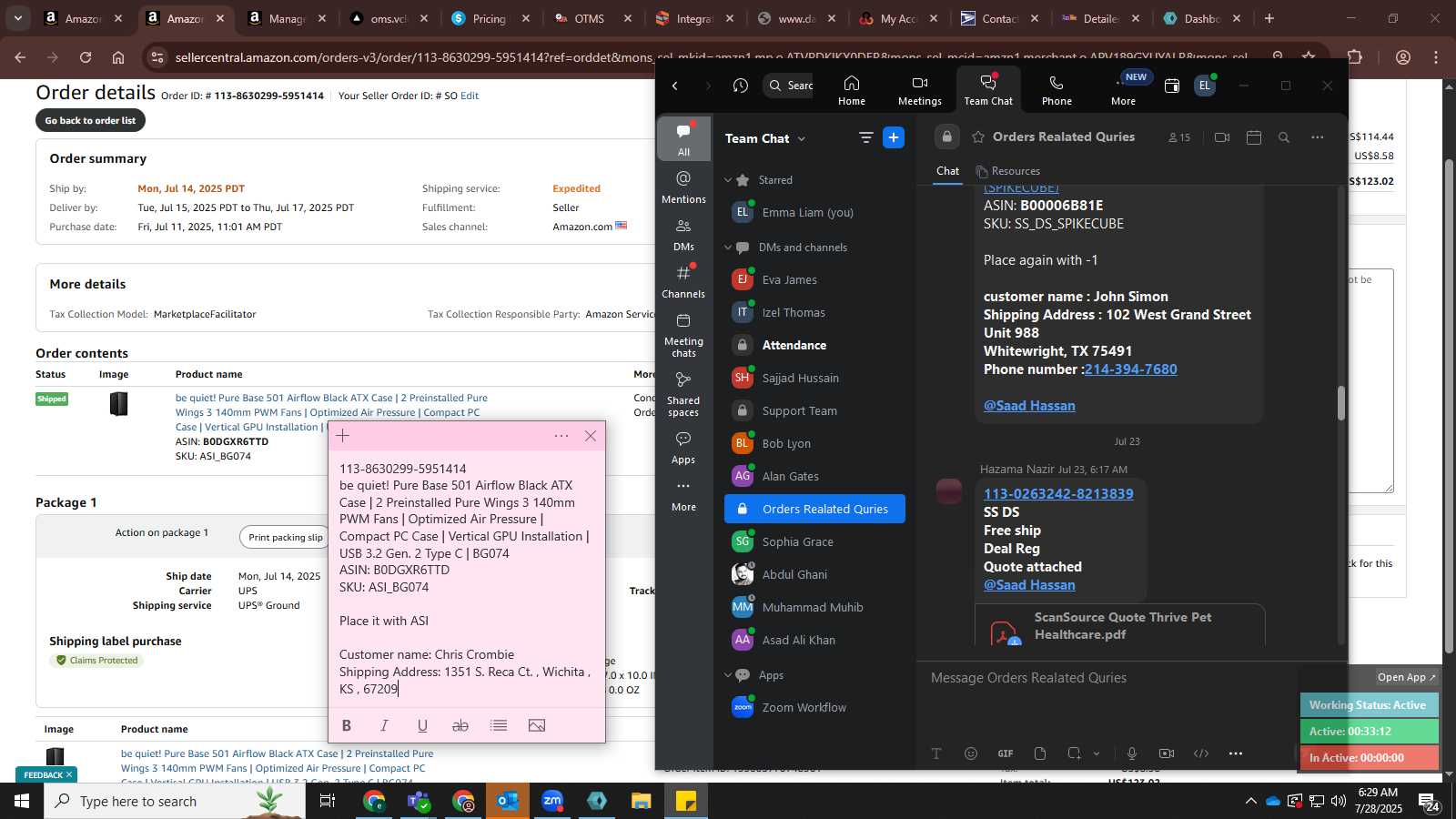Expand the Team Chat dropdown arrow
The image size is (1456, 819).
click(802, 139)
